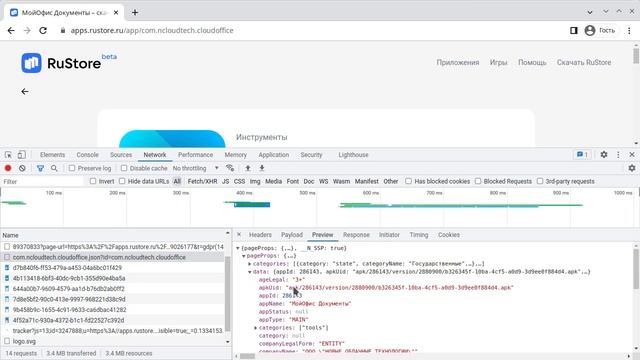
Task: Open the Headers tab
Action: coord(260,235)
